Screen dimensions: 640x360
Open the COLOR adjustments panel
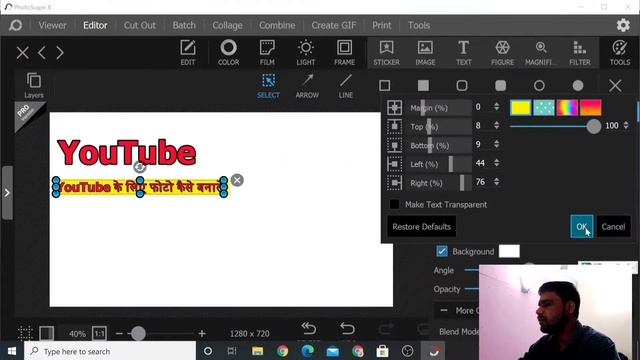pyautogui.click(x=229, y=53)
